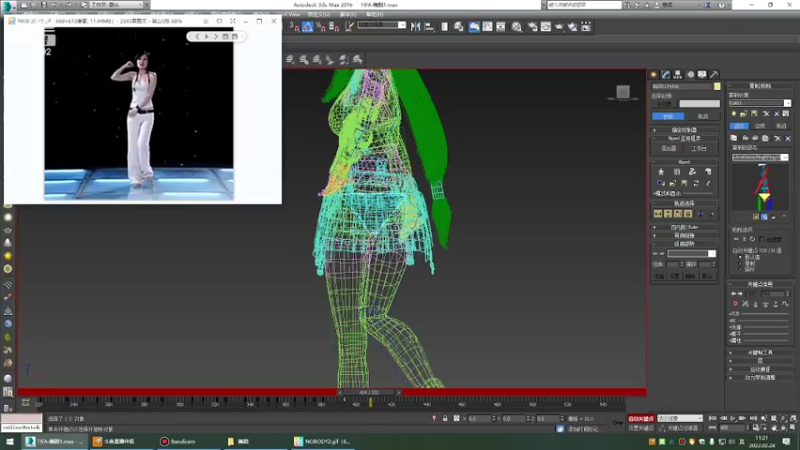Select the first radio option 默认值
The image size is (800, 450).
click(x=740, y=257)
